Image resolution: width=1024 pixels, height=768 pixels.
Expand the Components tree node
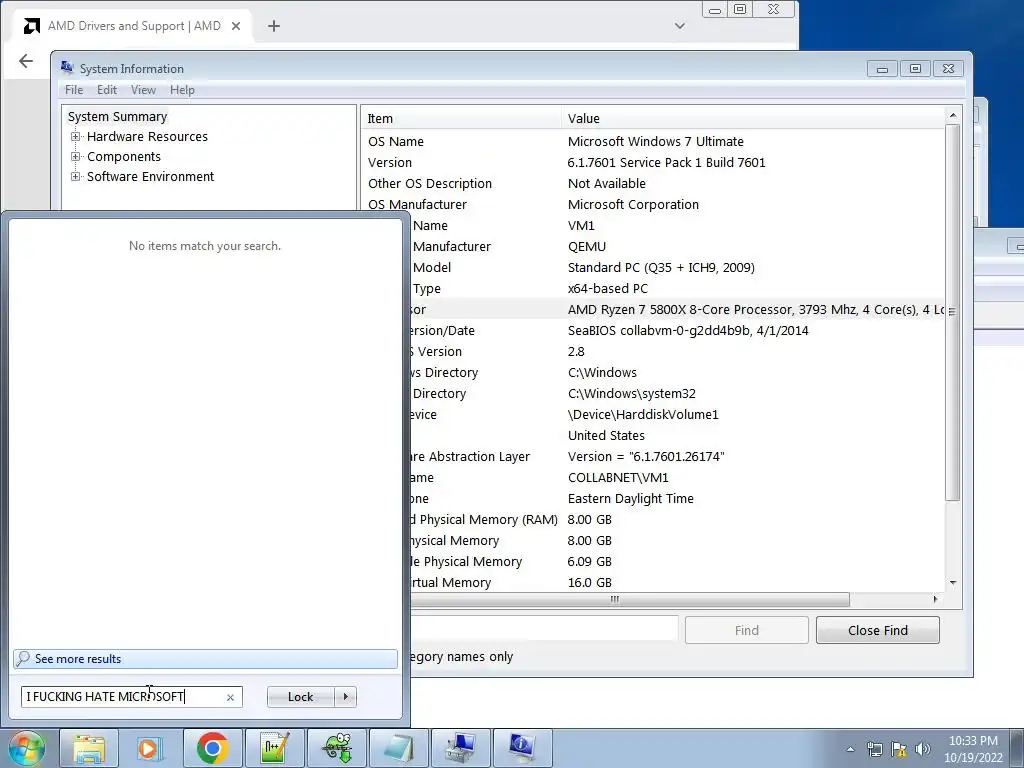[x=76, y=157]
